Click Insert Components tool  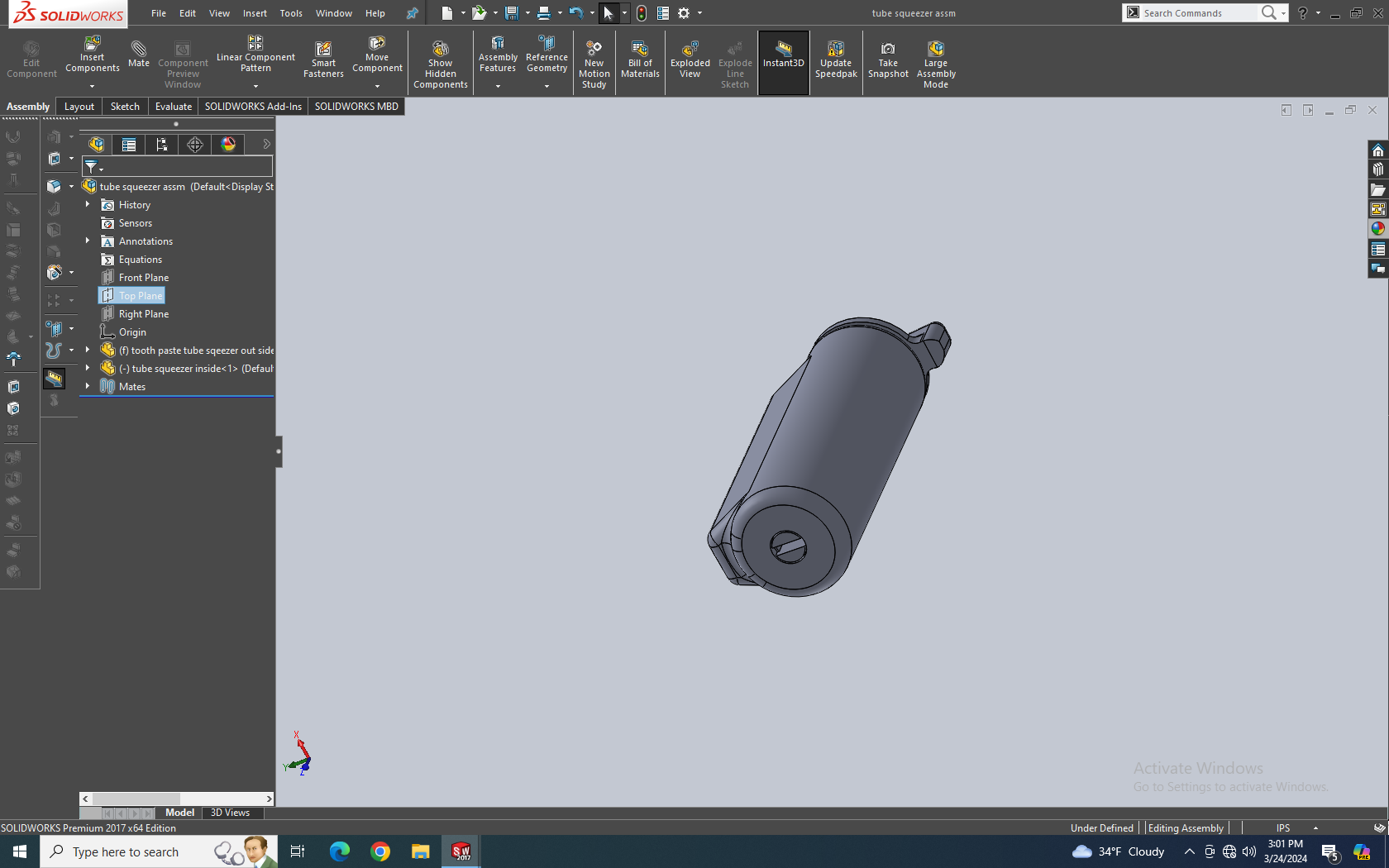pos(92,55)
